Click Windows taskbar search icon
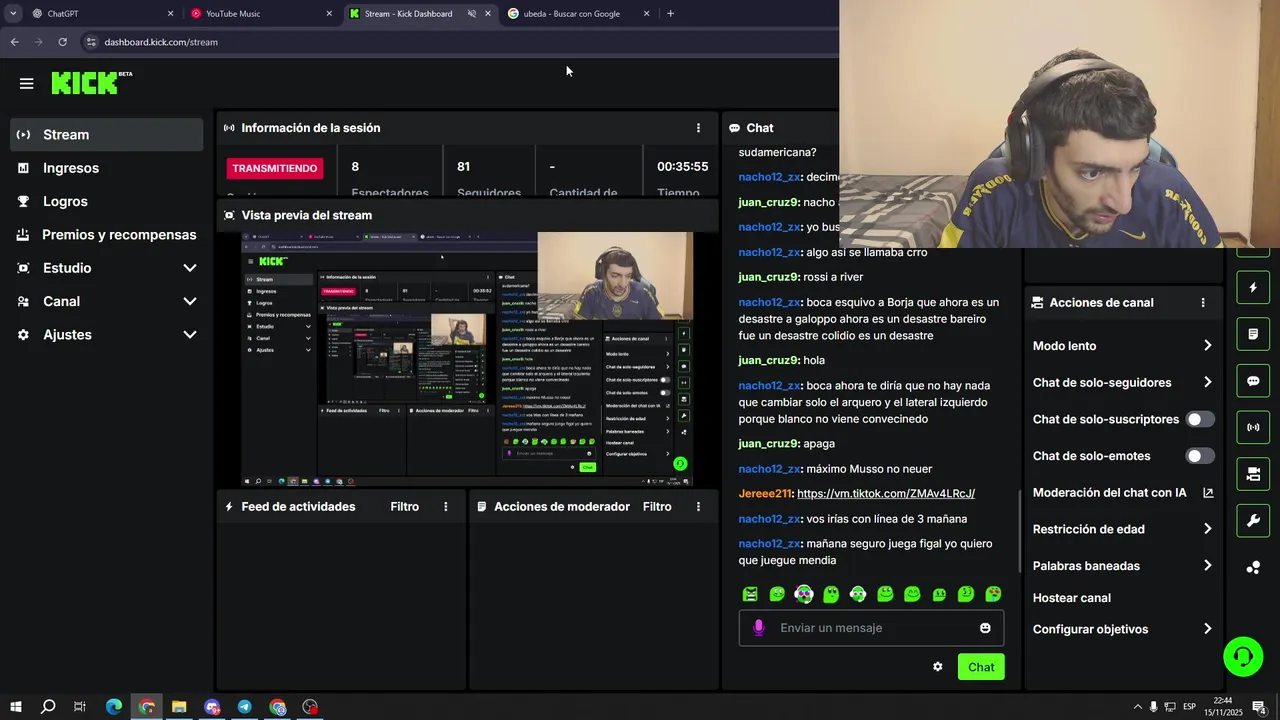 [x=48, y=707]
